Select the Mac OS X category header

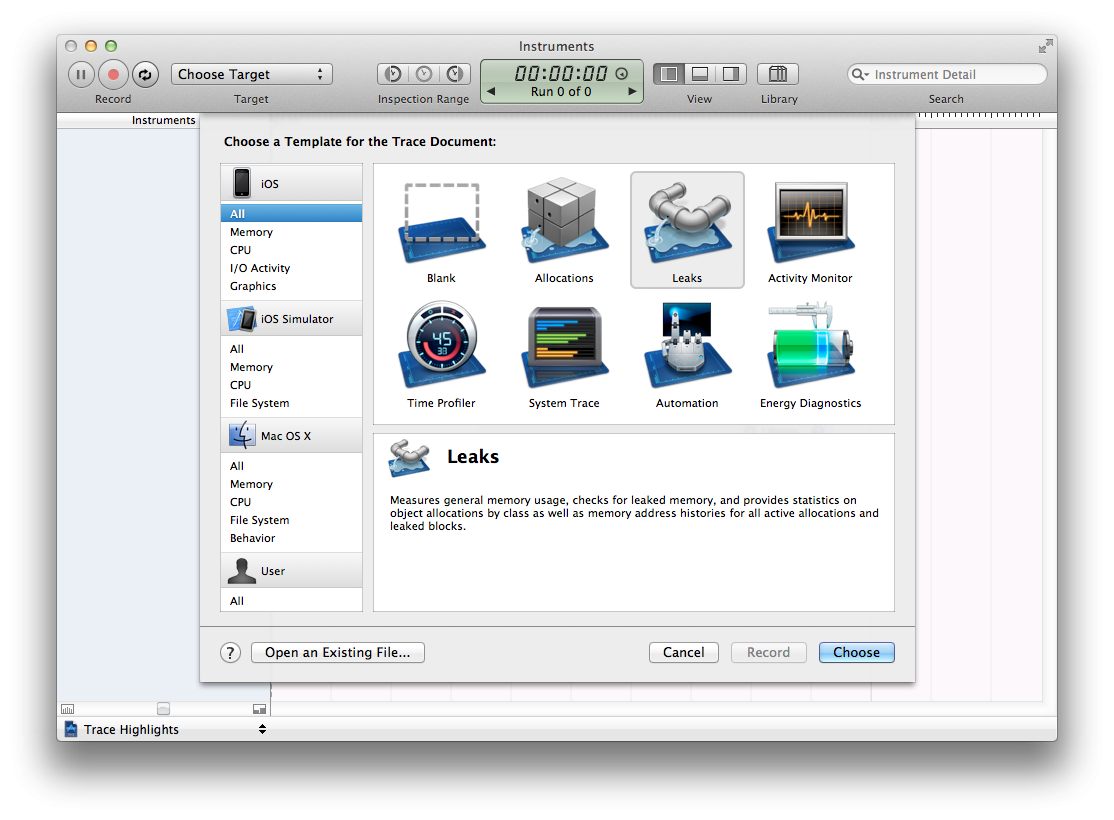(291, 436)
